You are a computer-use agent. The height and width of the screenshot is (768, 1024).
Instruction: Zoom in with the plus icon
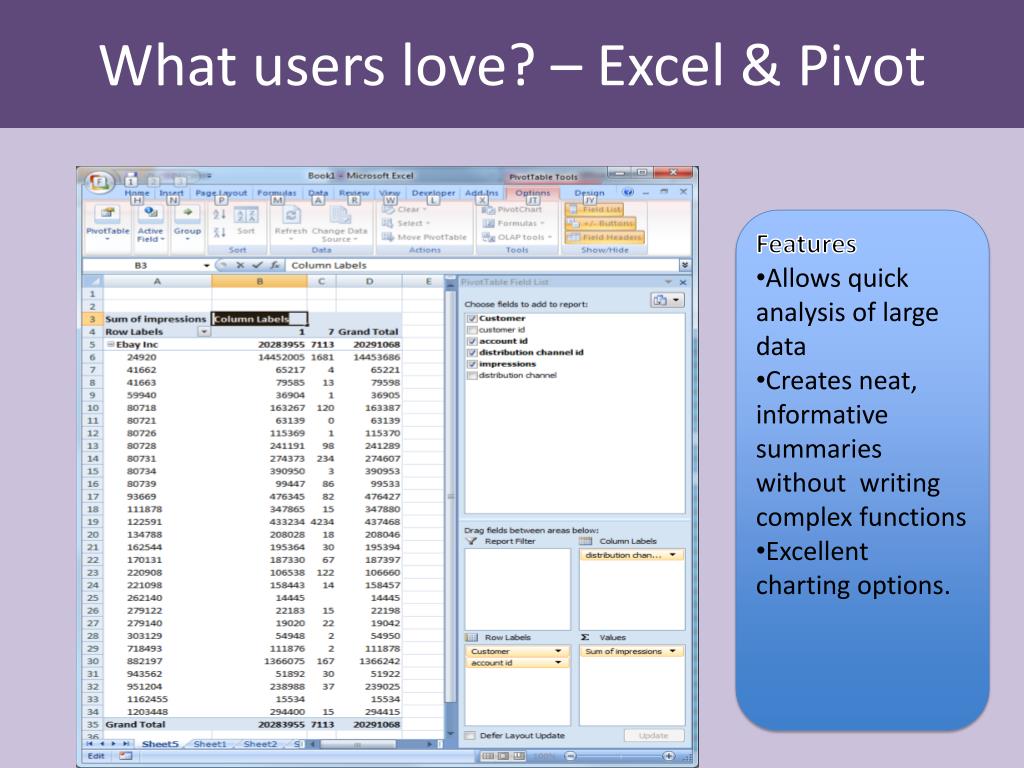point(668,756)
